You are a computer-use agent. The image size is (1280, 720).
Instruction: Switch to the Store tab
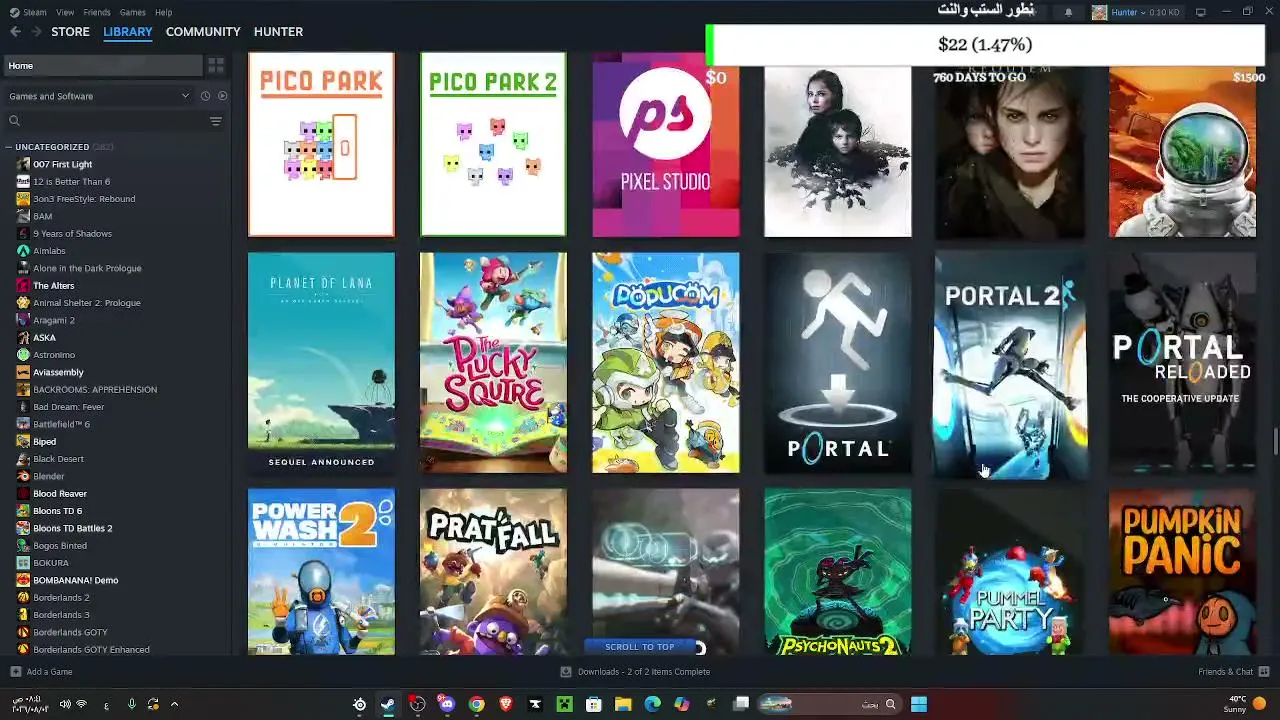[70, 32]
